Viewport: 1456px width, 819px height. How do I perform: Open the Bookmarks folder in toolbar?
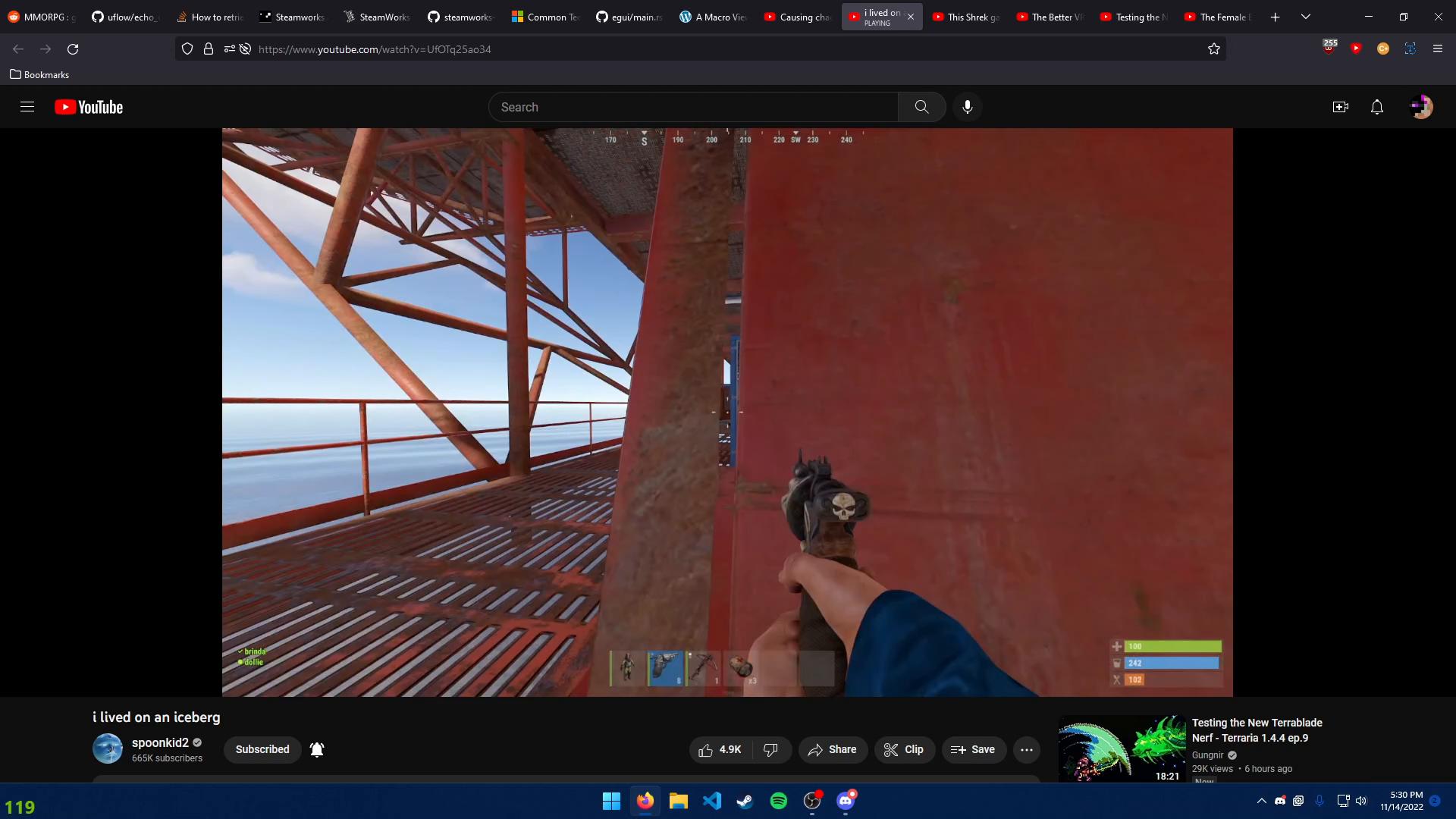point(39,74)
